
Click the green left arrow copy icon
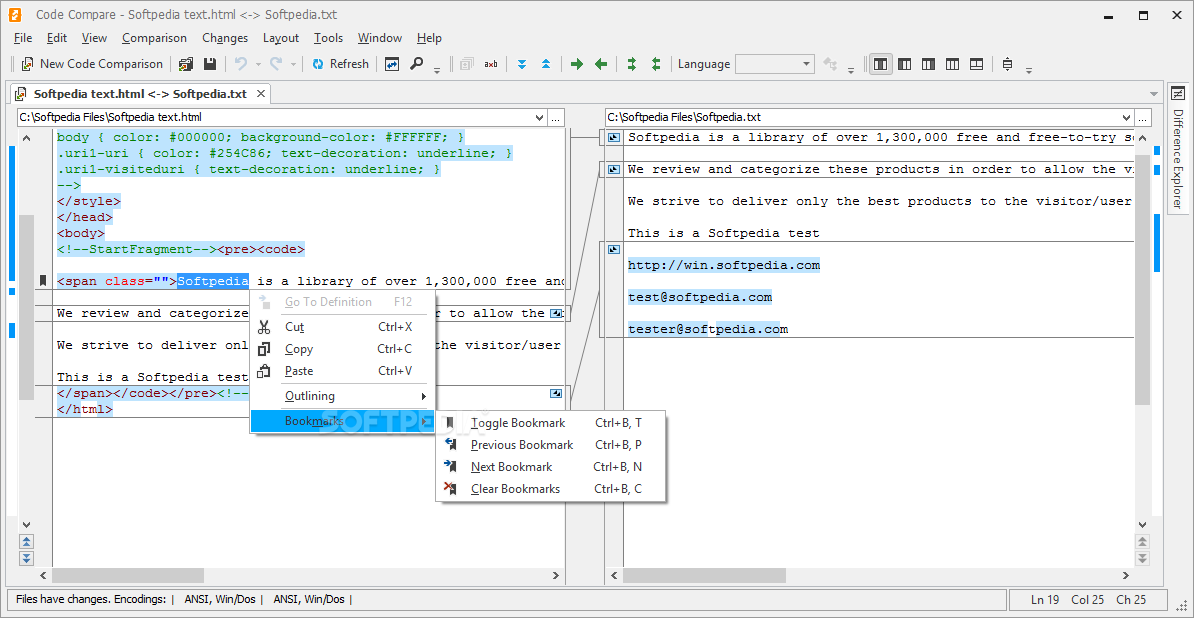coord(601,64)
